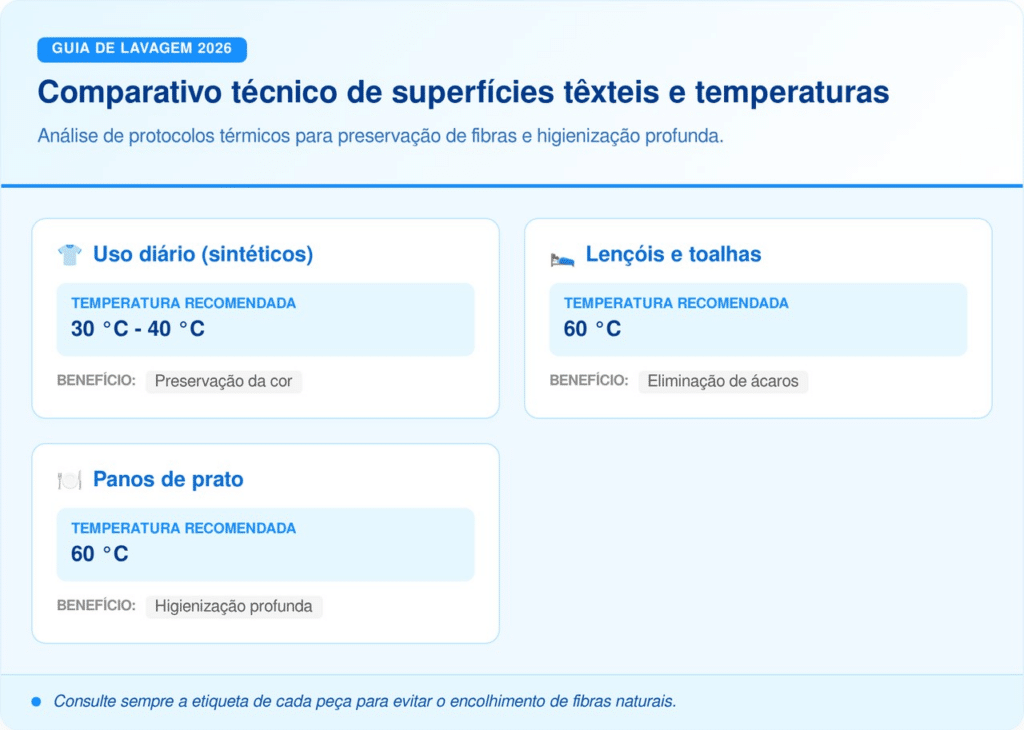Open the Uso diário (sintéticos) heading

203,255
